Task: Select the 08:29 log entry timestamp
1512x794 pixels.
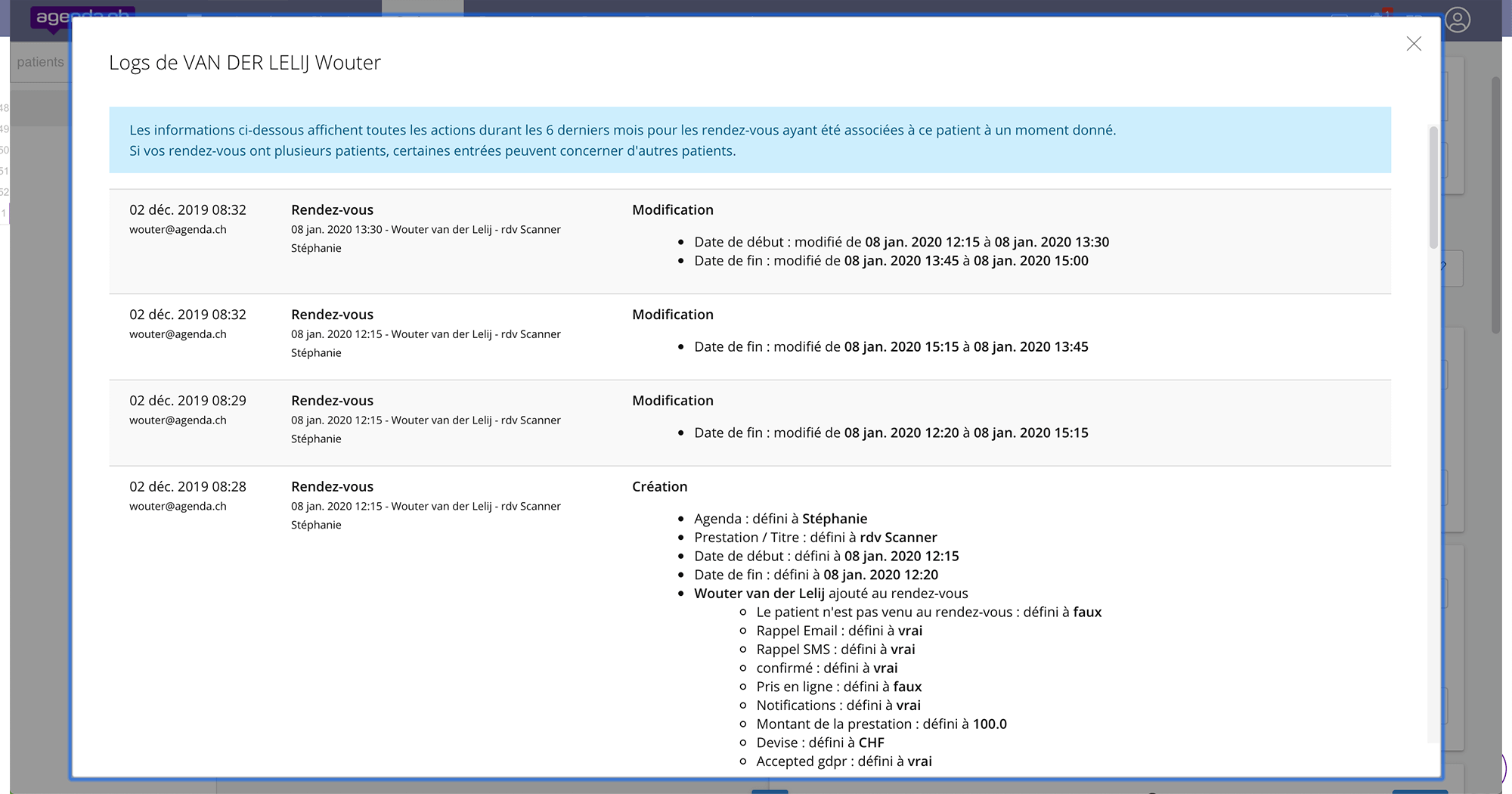Action: pos(187,401)
